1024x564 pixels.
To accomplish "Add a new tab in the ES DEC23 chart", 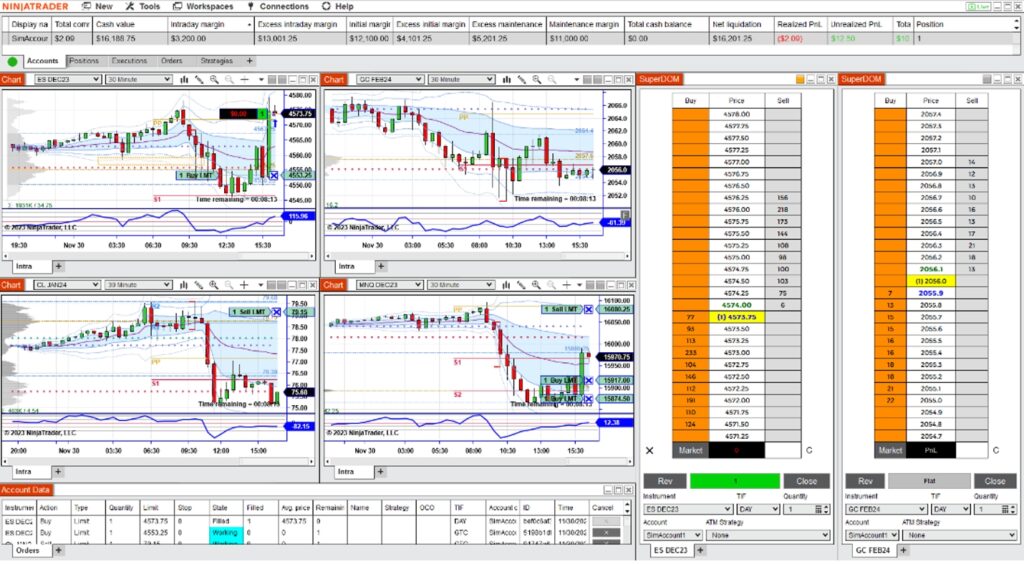I will pos(58,266).
